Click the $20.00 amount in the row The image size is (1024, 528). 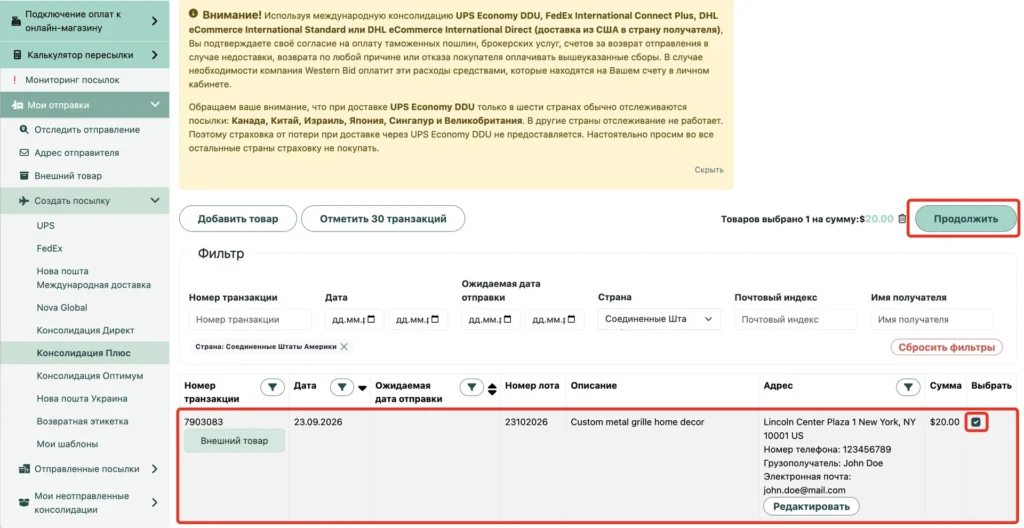coord(945,422)
